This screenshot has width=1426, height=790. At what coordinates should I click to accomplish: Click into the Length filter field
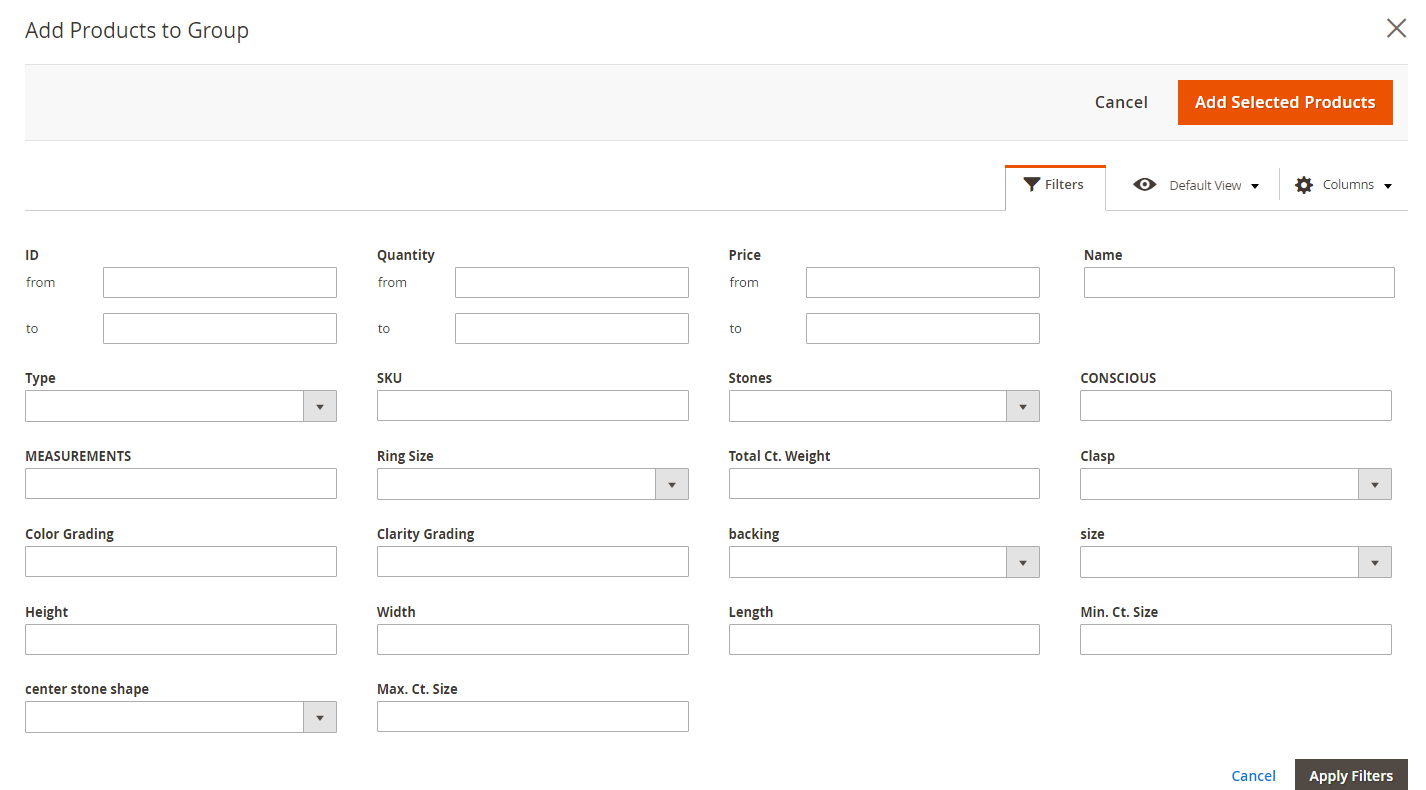point(884,639)
